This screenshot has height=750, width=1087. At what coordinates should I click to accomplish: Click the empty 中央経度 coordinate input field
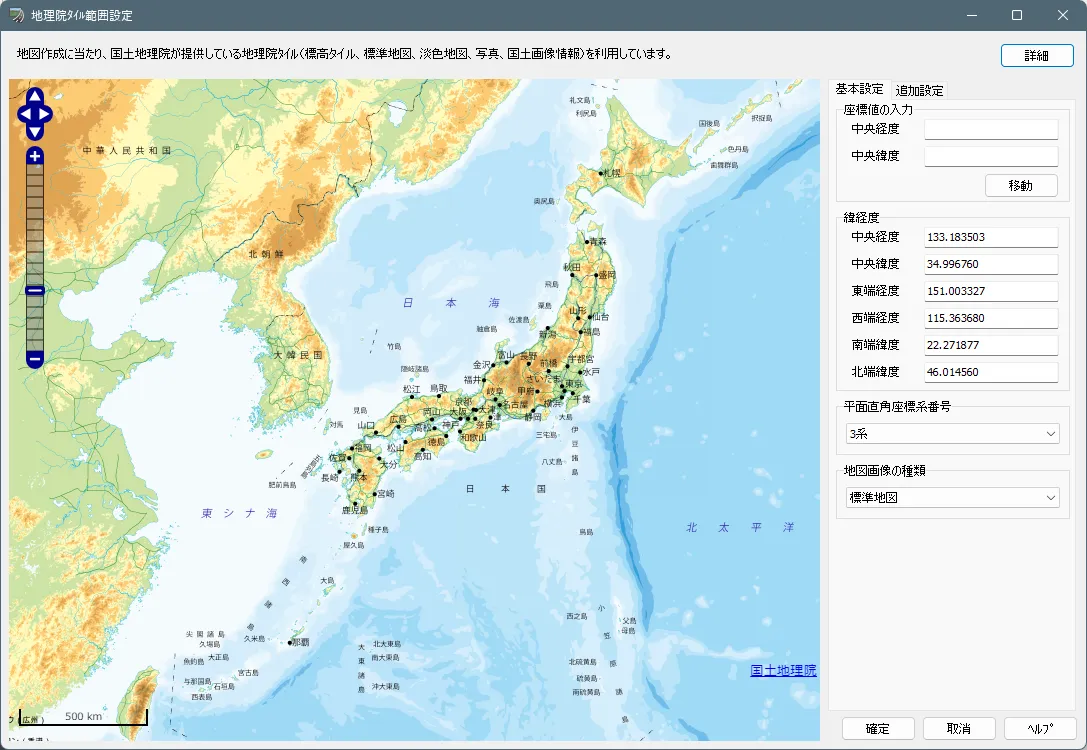click(x=990, y=129)
